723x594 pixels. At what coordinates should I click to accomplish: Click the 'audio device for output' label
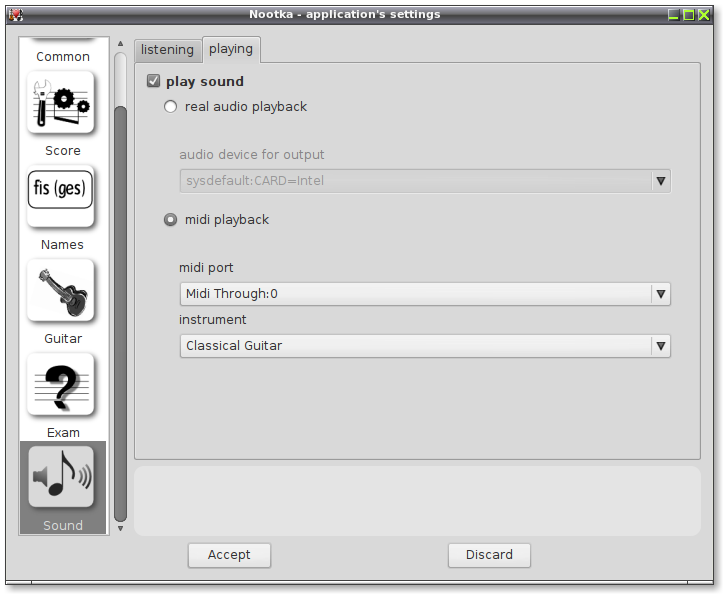(x=252, y=154)
